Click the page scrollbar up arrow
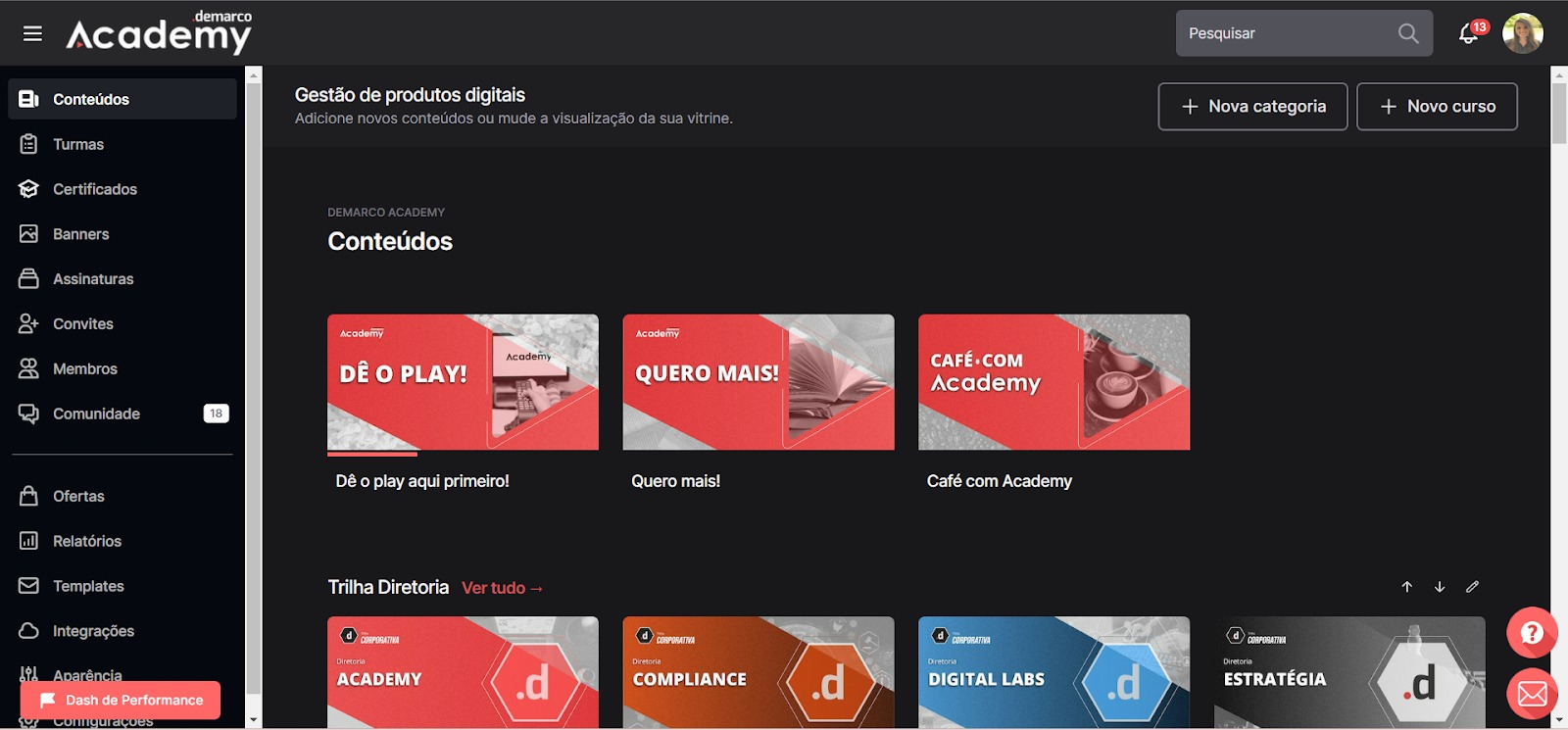The image size is (1568, 730). coord(1559,74)
